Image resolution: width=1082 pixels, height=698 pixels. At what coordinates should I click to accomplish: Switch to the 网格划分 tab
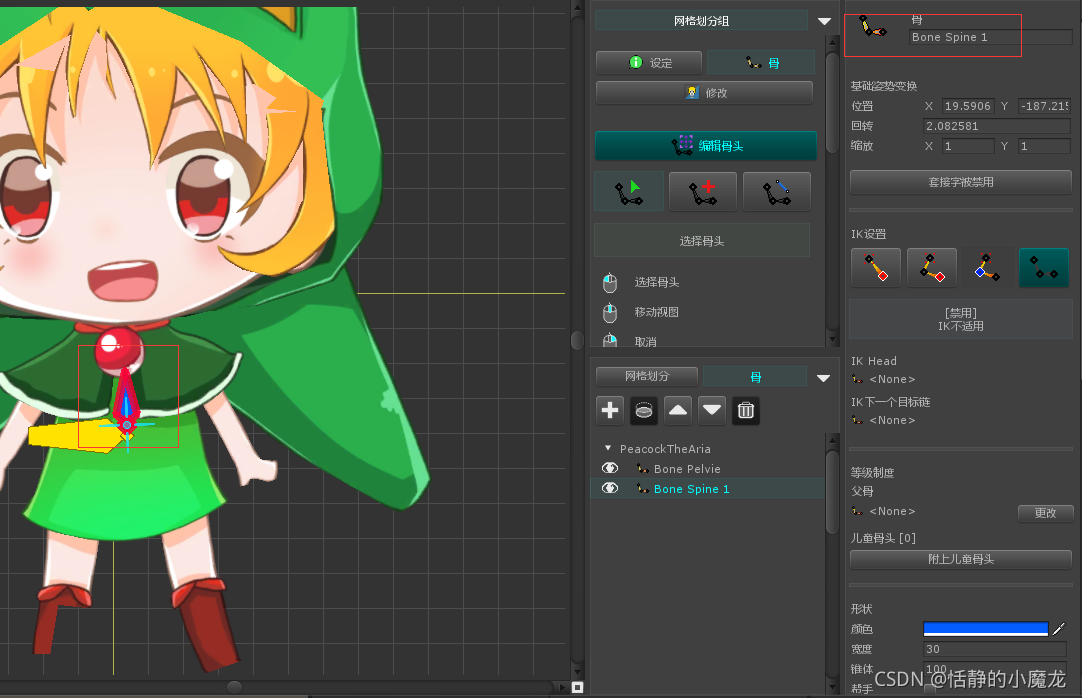pos(647,376)
